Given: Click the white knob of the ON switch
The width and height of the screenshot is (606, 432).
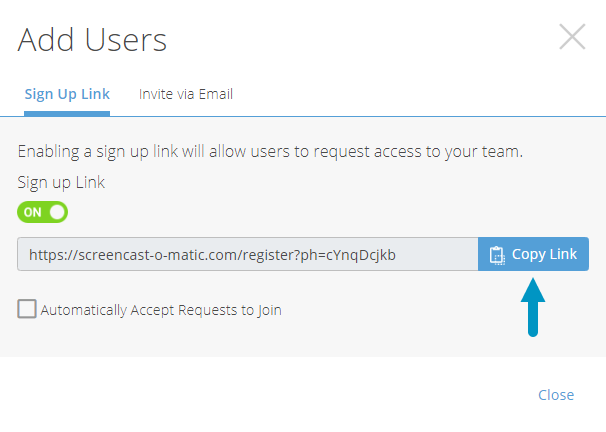Looking at the screenshot, I should (x=58, y=212).
